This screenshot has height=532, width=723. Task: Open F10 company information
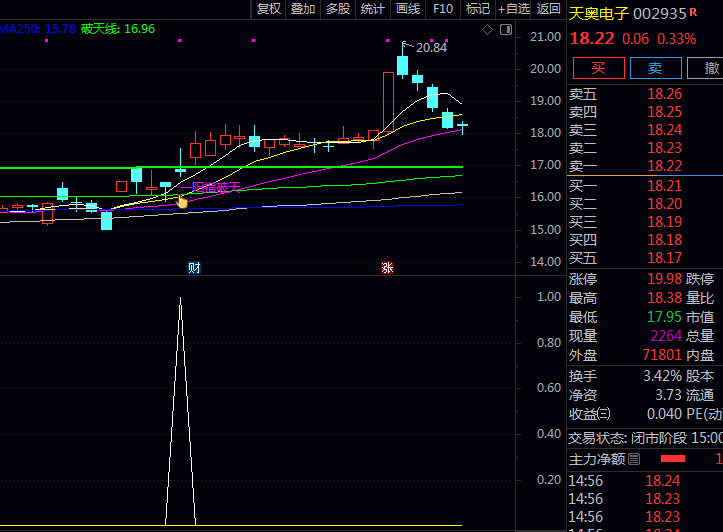coord(442,9)
